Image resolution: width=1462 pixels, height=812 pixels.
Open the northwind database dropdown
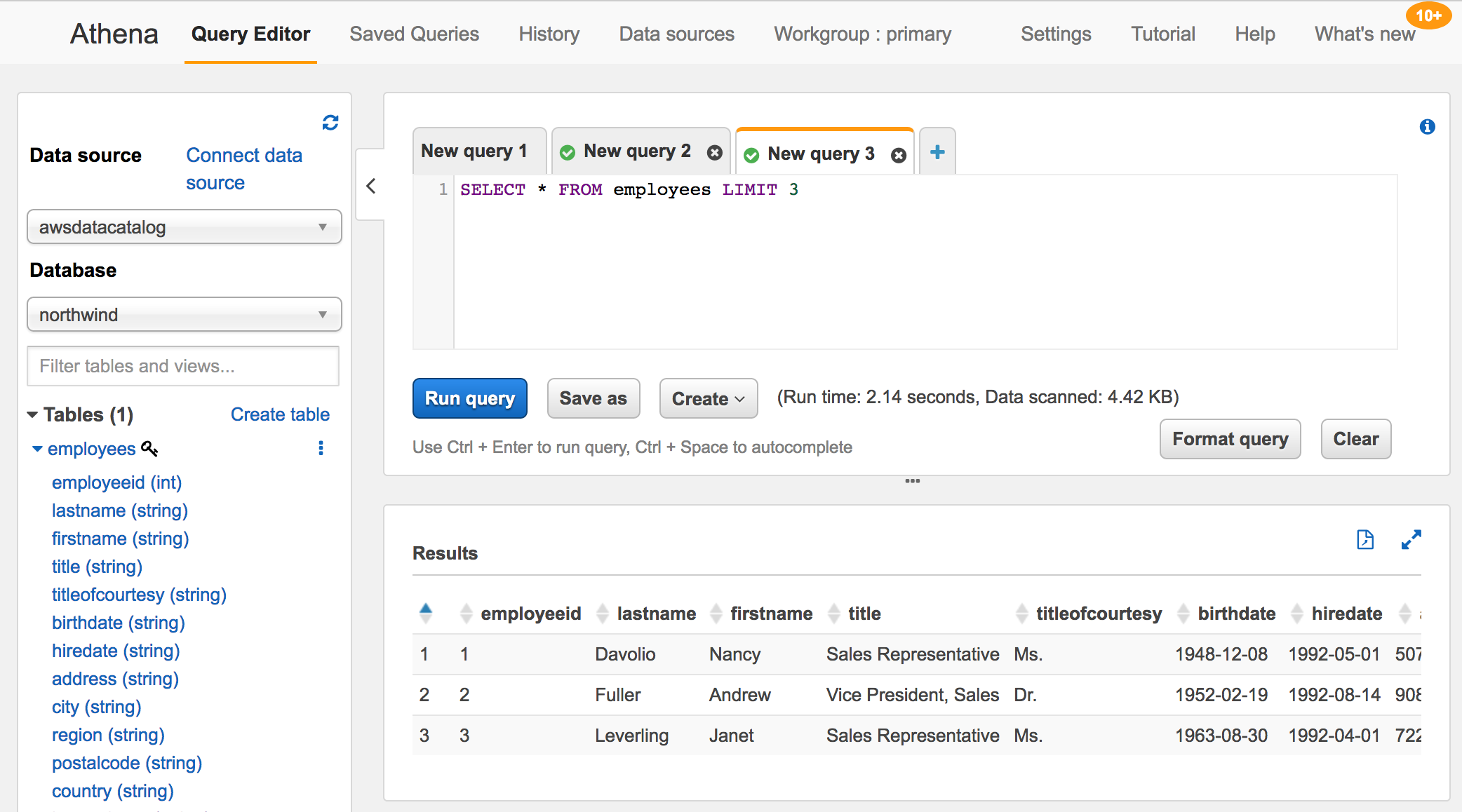(x=184, y=315)
